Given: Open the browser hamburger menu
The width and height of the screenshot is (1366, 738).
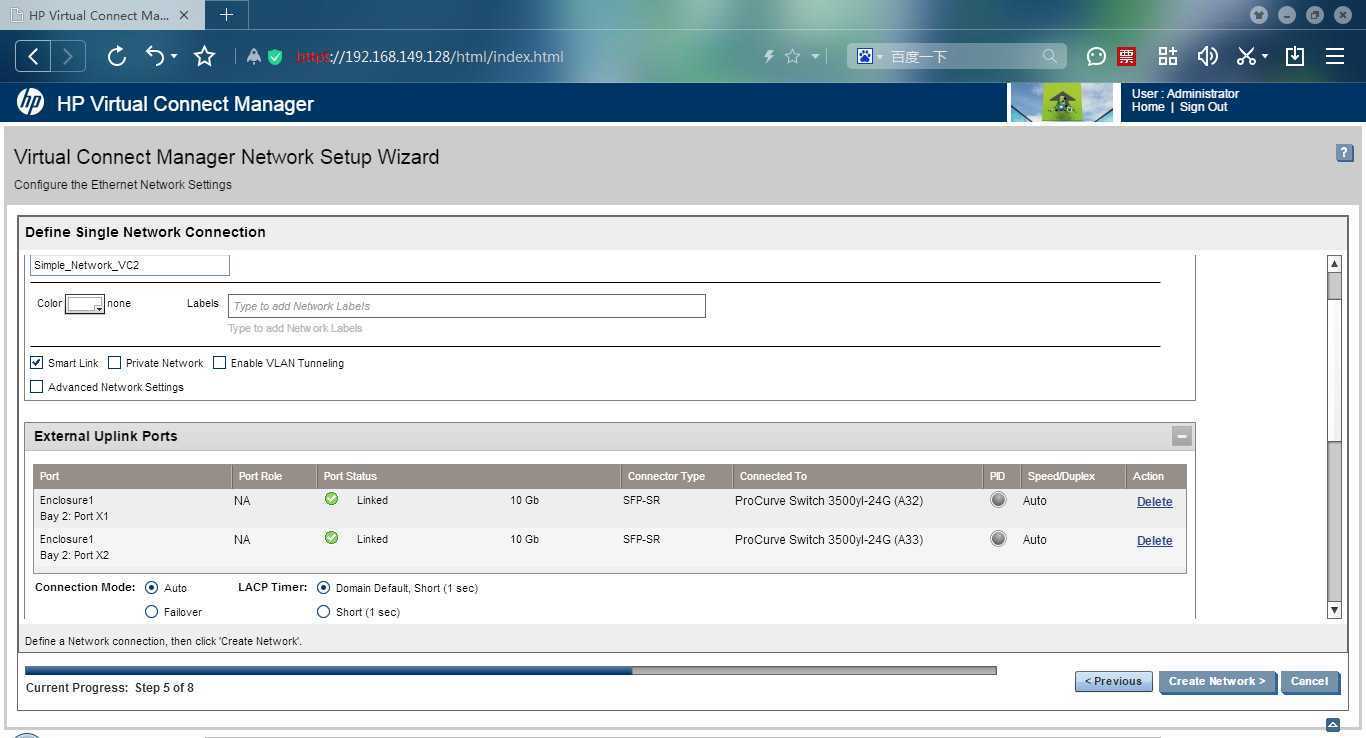Looking at the screenshot, I should point(1335,56).
